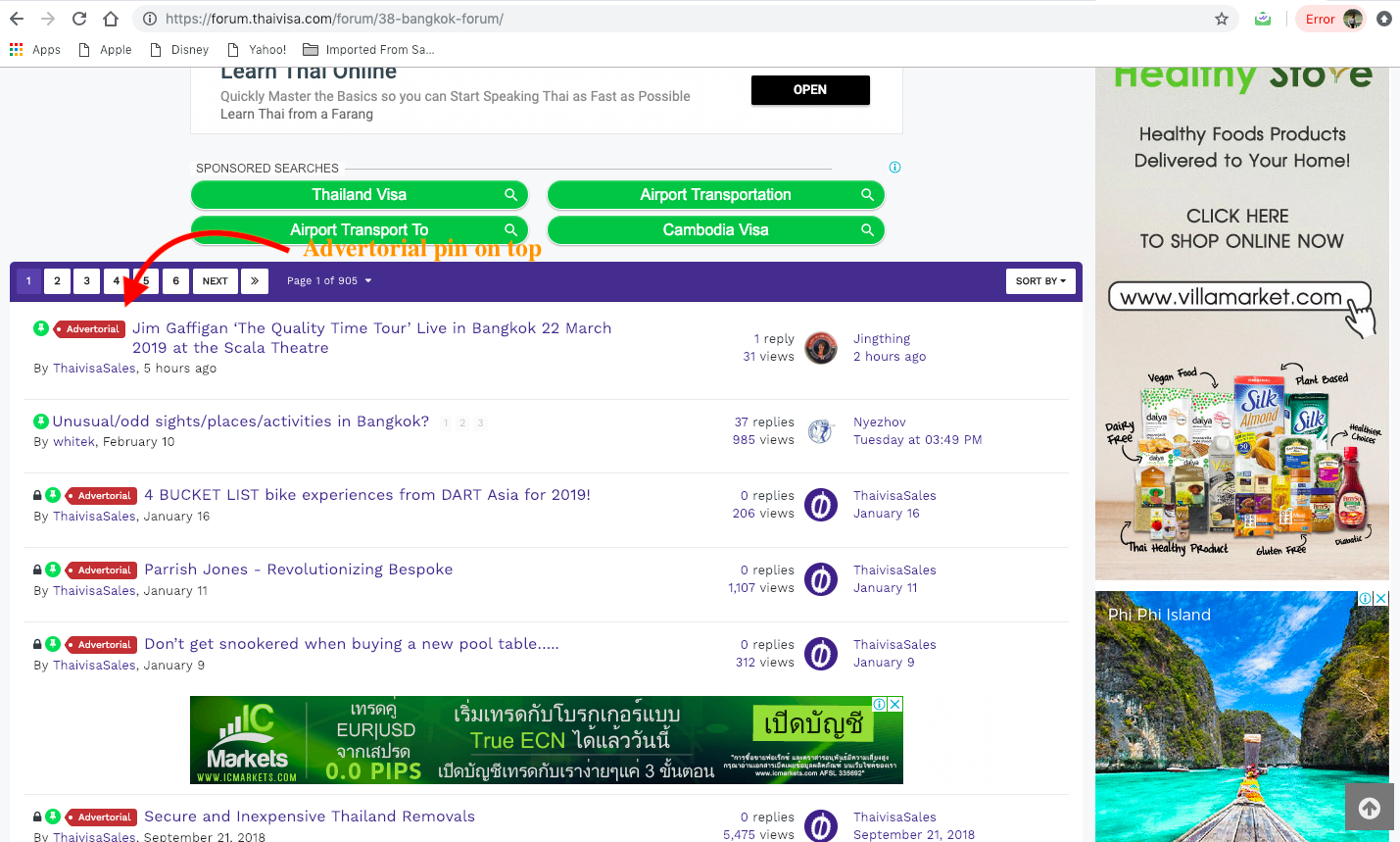Click Nyezhov's avatar in Unusual sights row
This screenshot has height=842, width=1400.
(x=821, y=431)
